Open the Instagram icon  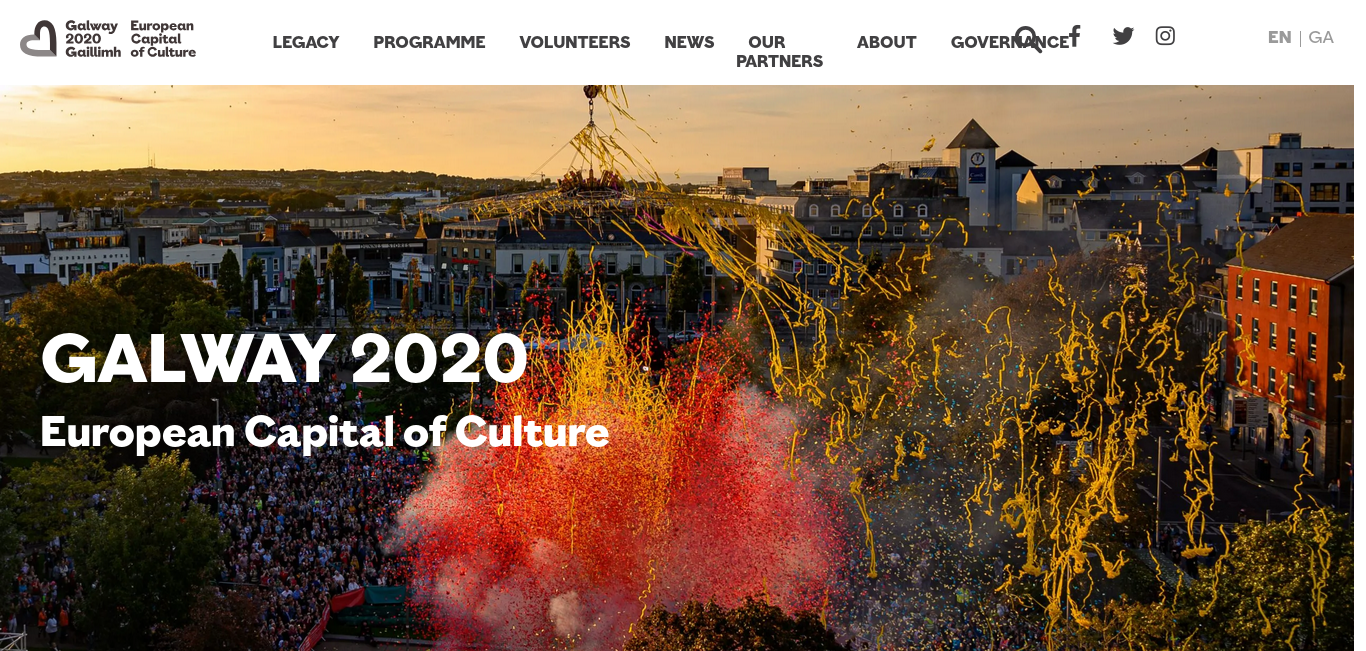tap(1165, 36)
